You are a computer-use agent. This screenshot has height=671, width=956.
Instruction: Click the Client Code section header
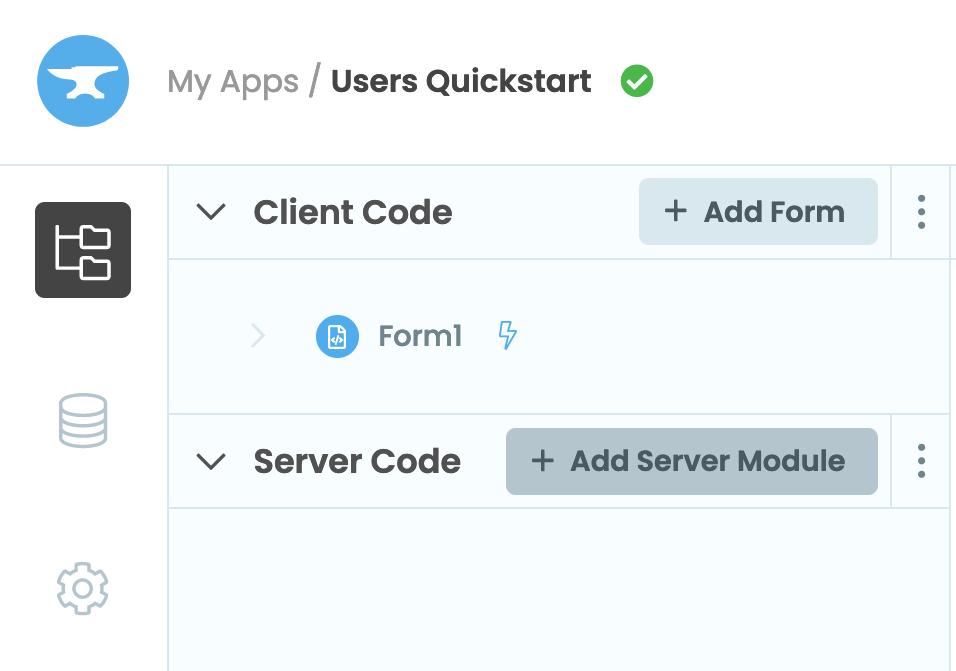353,212
